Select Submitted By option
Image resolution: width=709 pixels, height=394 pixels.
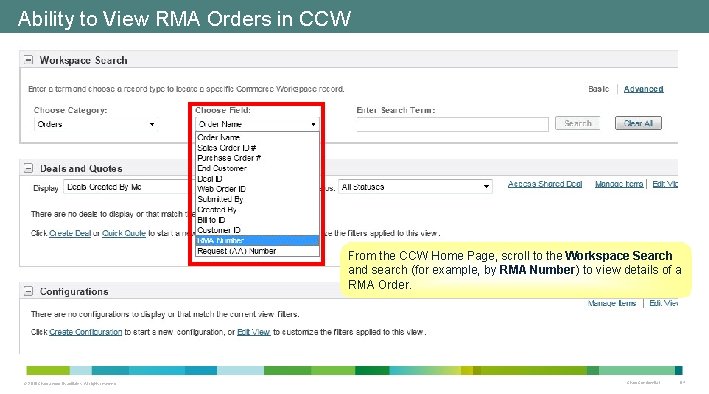click(257, 199)
